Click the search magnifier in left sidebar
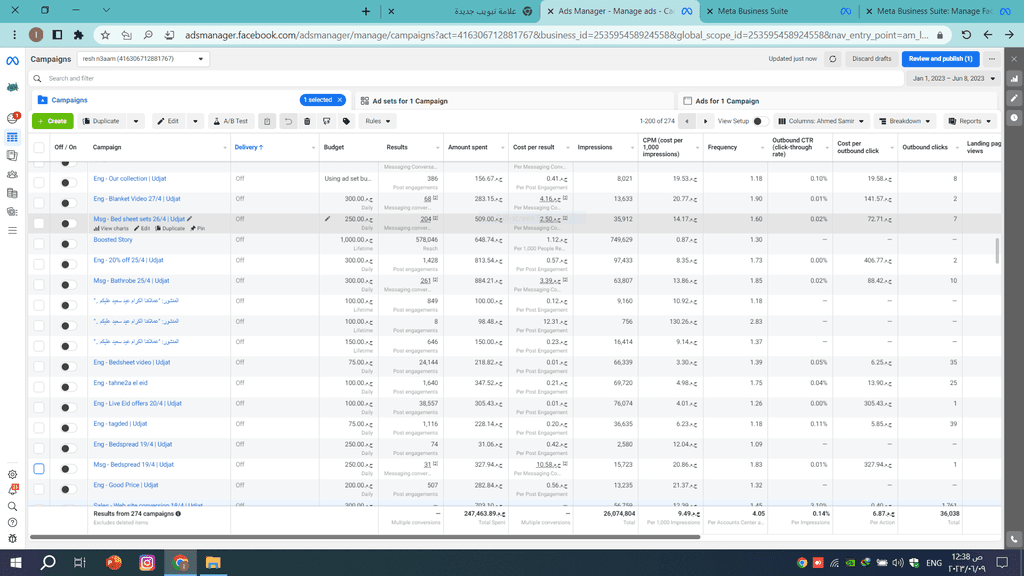 pos(12,506)
